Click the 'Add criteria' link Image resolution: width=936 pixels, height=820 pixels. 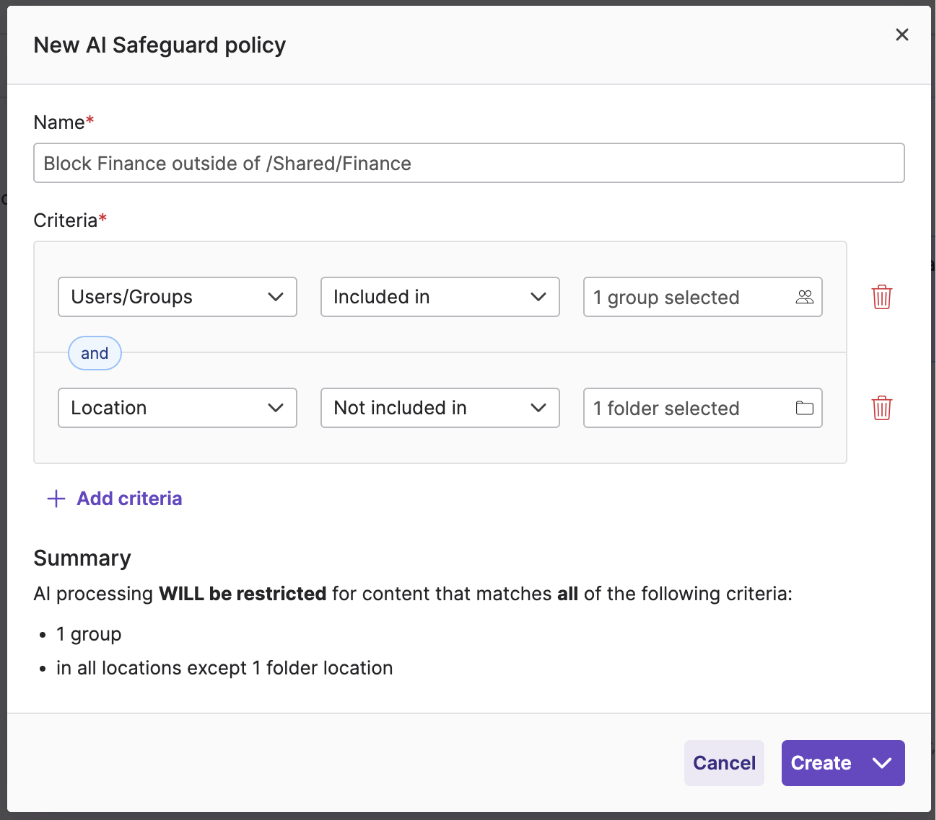click(129, 498)
